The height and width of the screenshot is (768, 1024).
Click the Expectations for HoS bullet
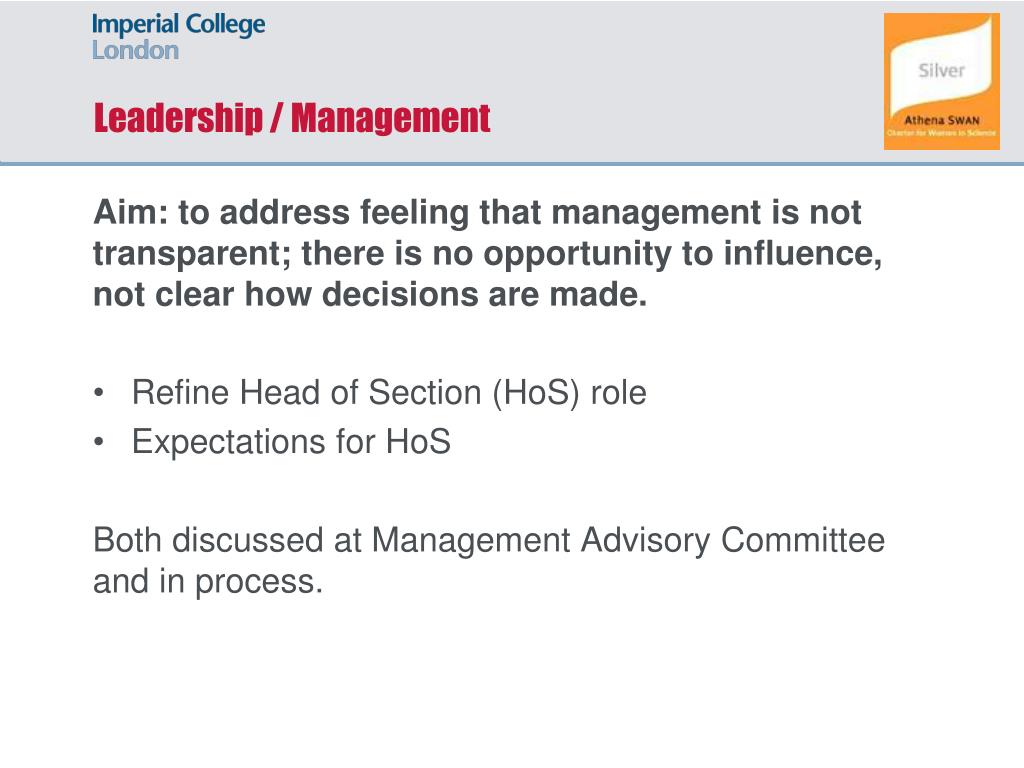[291, 441]
